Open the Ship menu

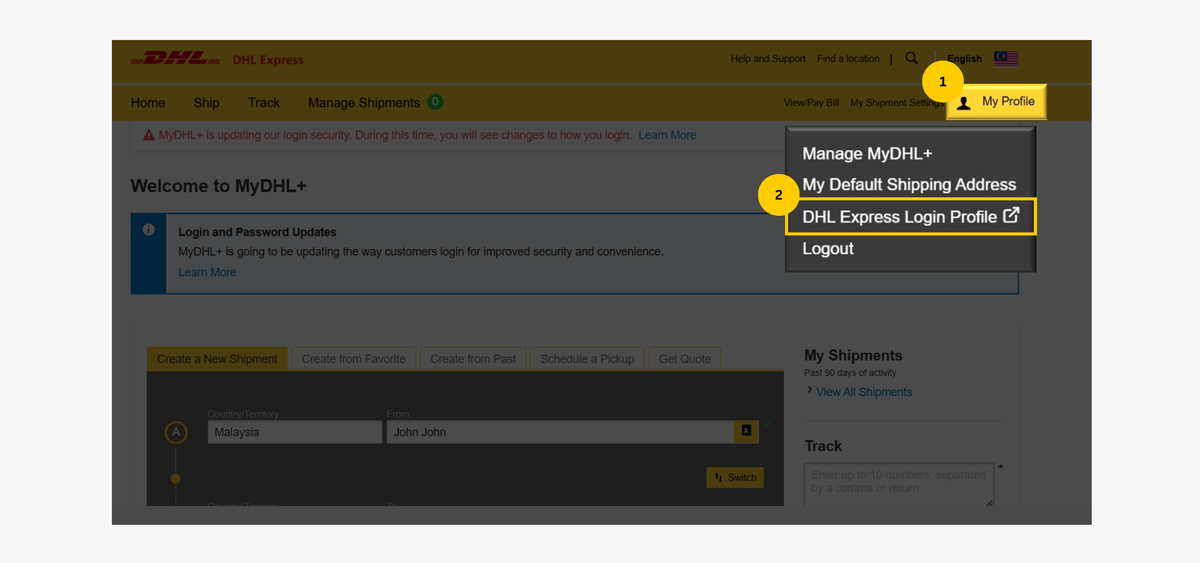click(x=207, y=102)
